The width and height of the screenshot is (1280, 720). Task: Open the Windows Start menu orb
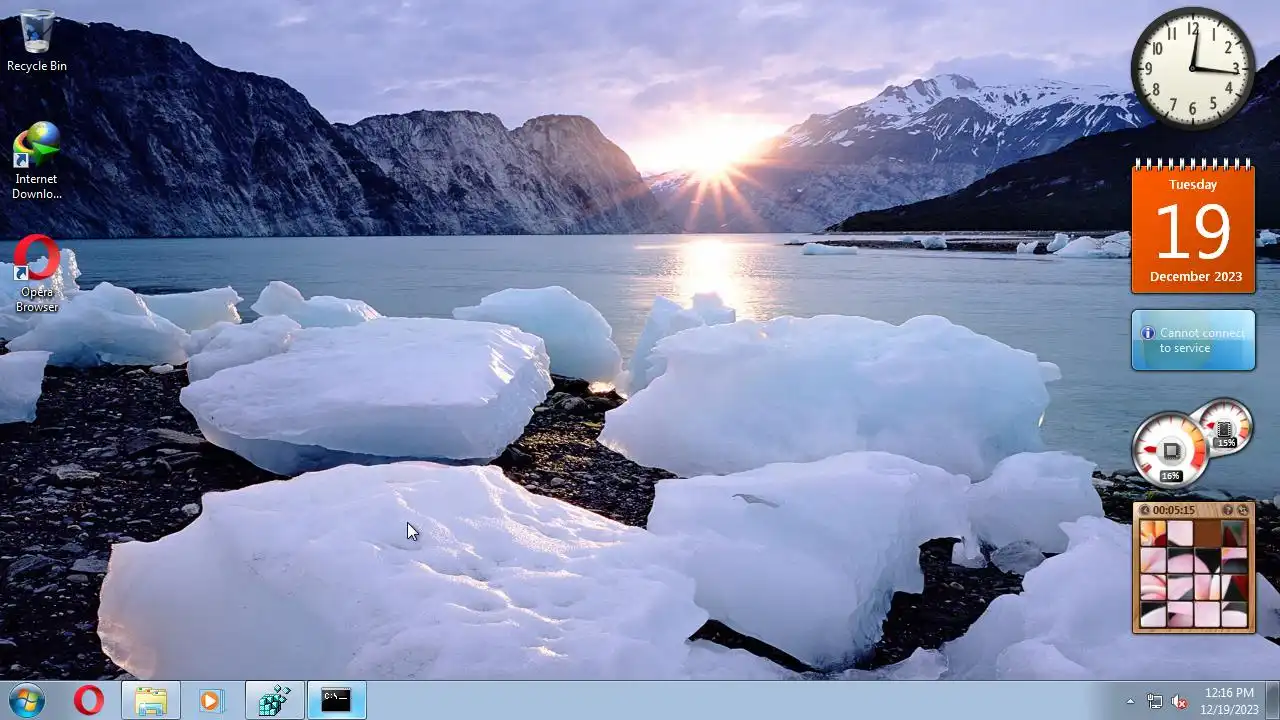point(27,700)
